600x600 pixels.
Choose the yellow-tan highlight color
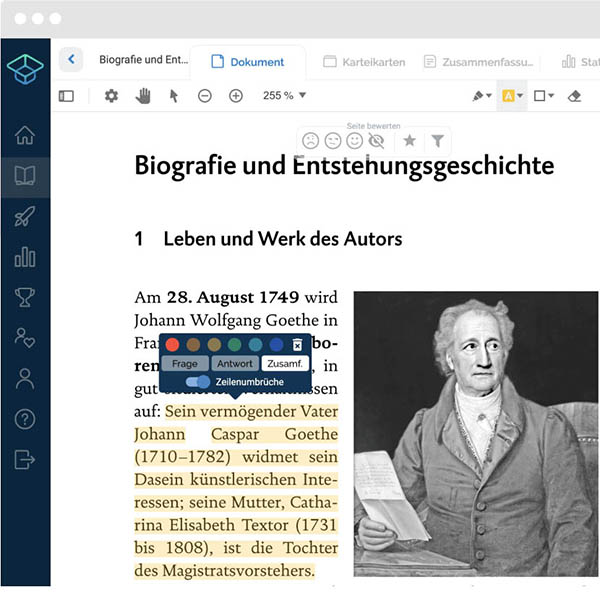214,345
